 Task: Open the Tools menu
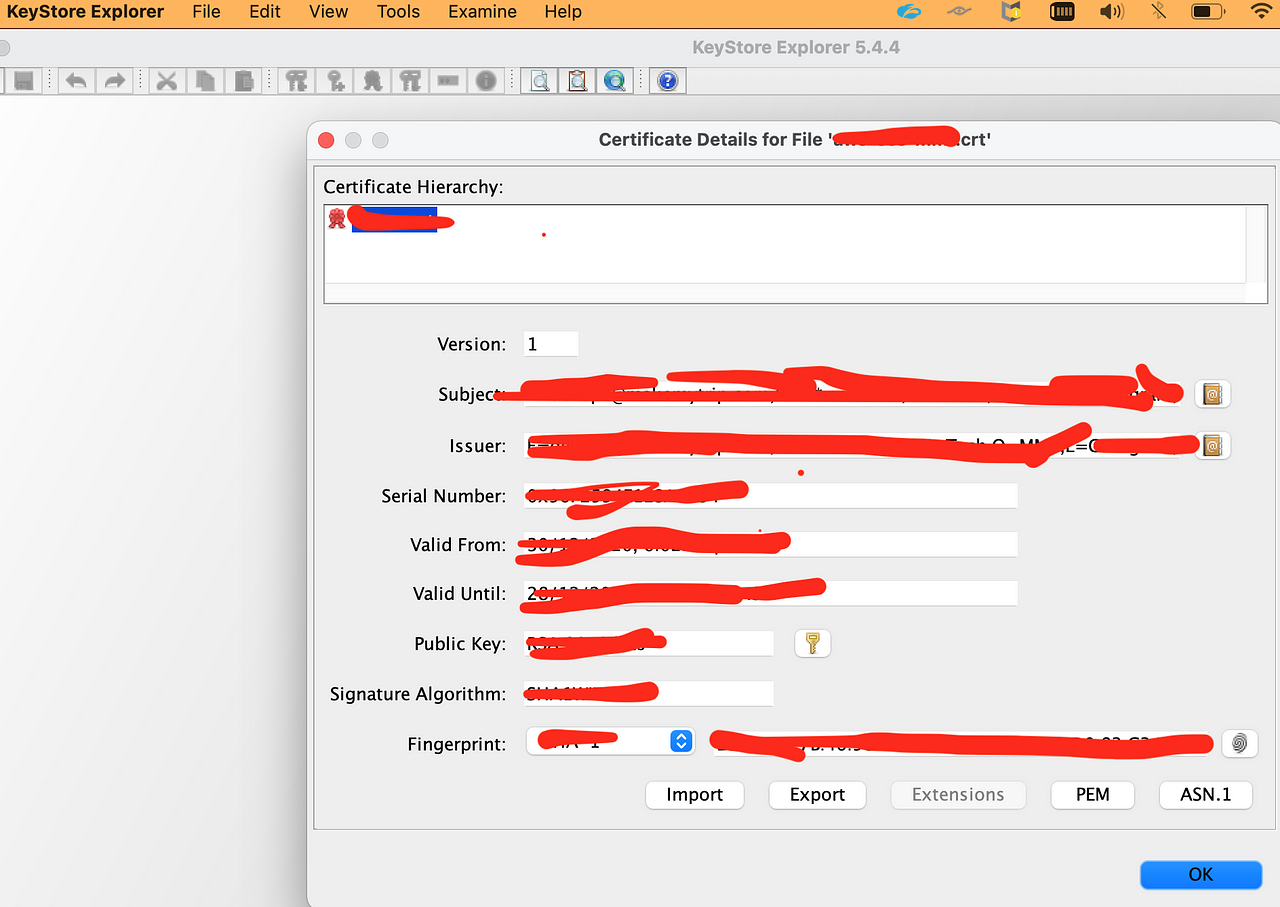coord(398,12)
